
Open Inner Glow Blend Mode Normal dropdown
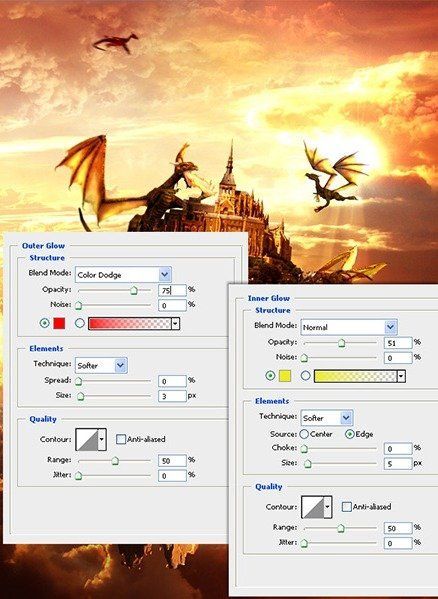(349, 327)
